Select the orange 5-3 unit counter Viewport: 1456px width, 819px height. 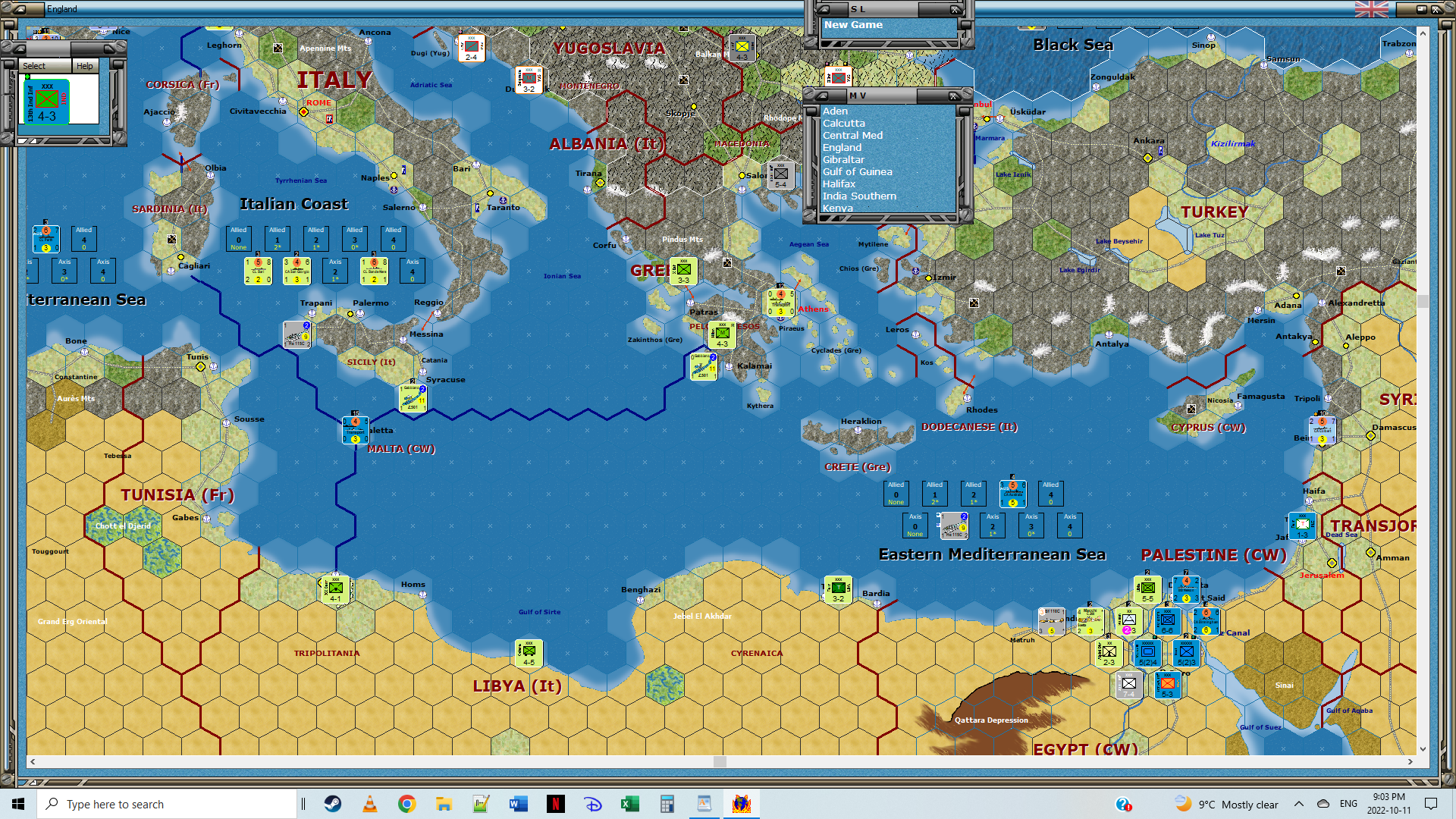click(x=1167, y=685)
